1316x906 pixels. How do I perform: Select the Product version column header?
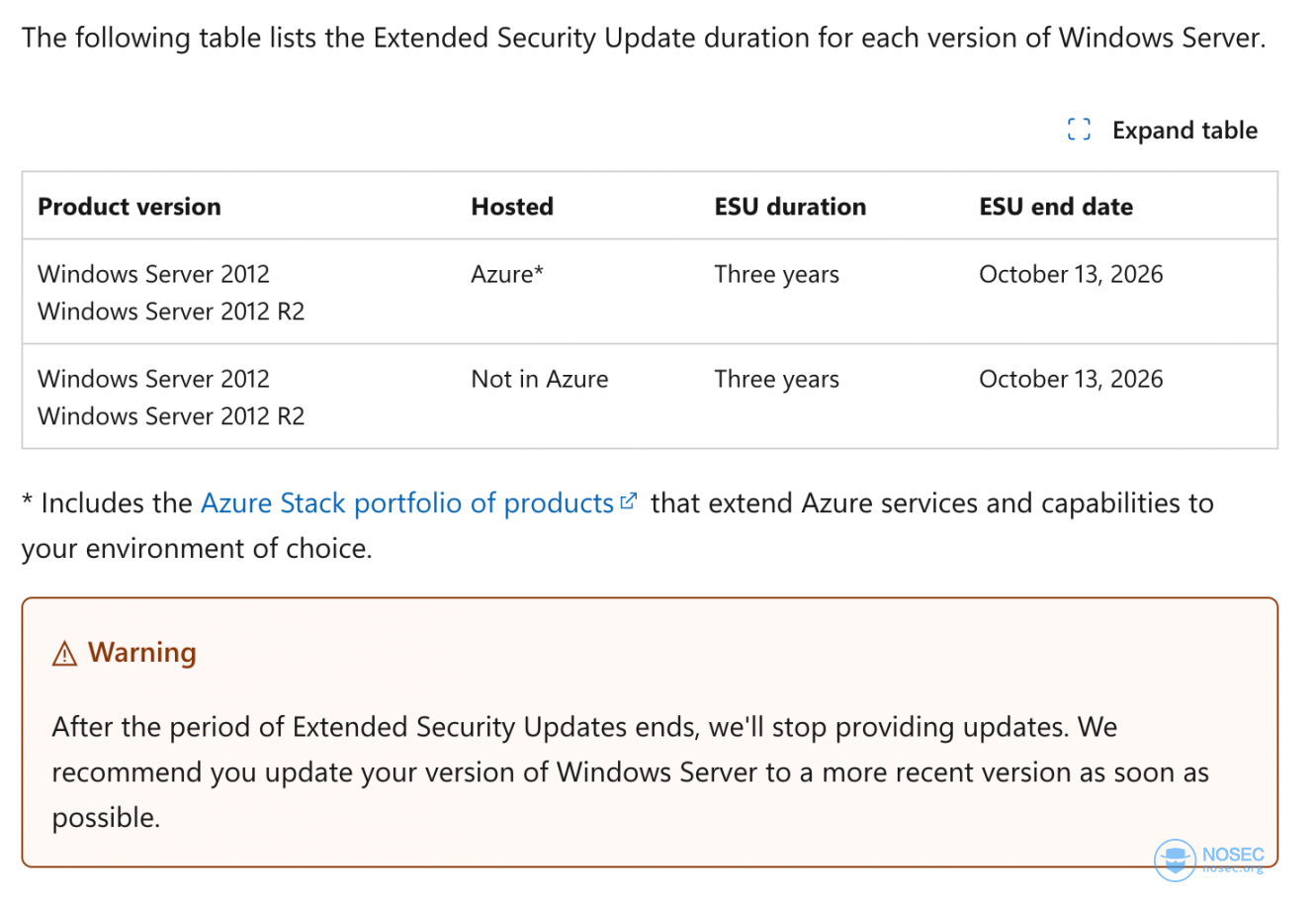130,207
